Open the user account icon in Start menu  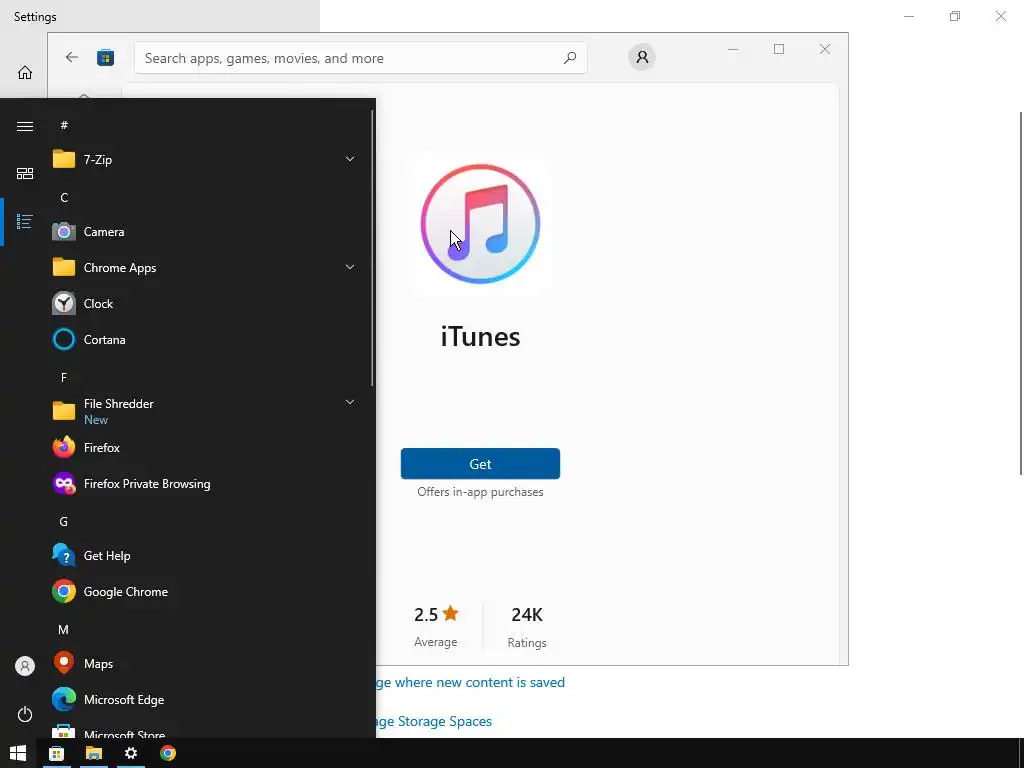pyautogui.click(x=25, y=666)
